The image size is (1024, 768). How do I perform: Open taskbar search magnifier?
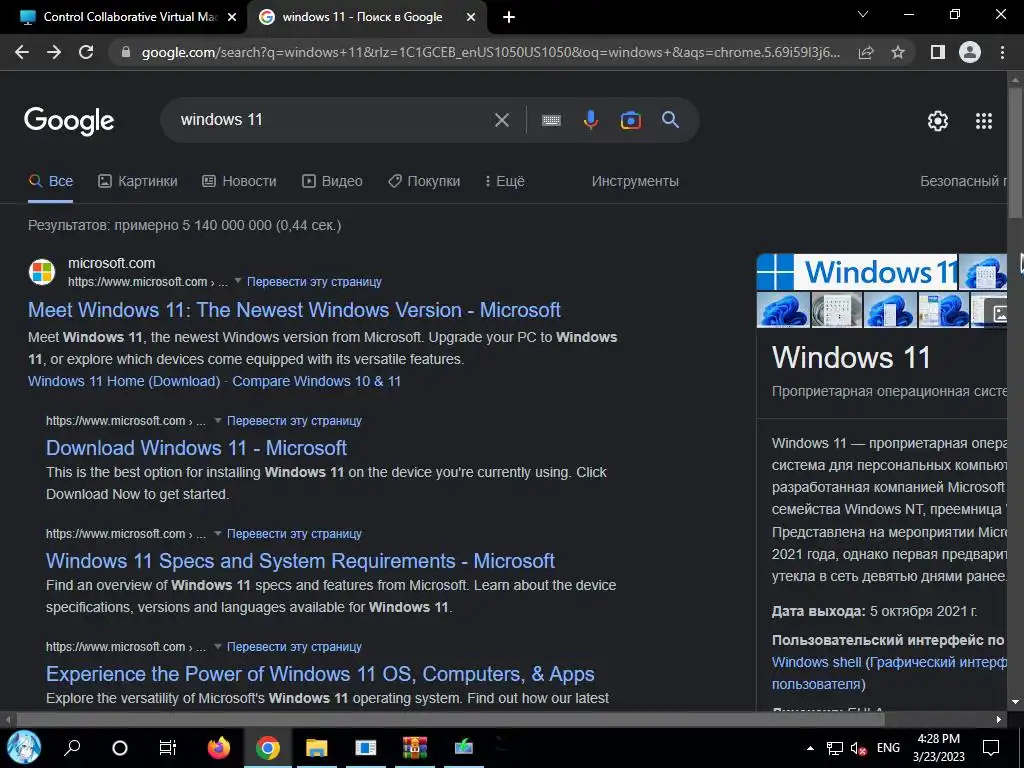(x=72, y=747)
